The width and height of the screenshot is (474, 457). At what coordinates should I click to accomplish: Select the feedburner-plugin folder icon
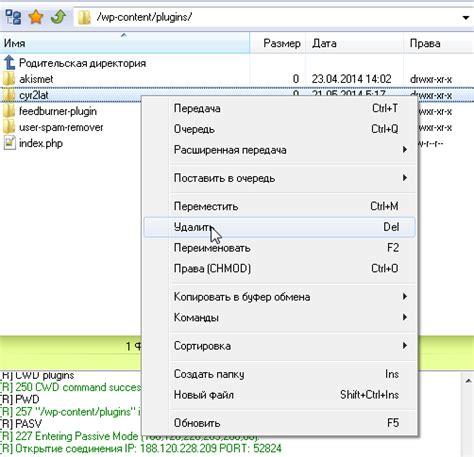[x=9, y=111]
